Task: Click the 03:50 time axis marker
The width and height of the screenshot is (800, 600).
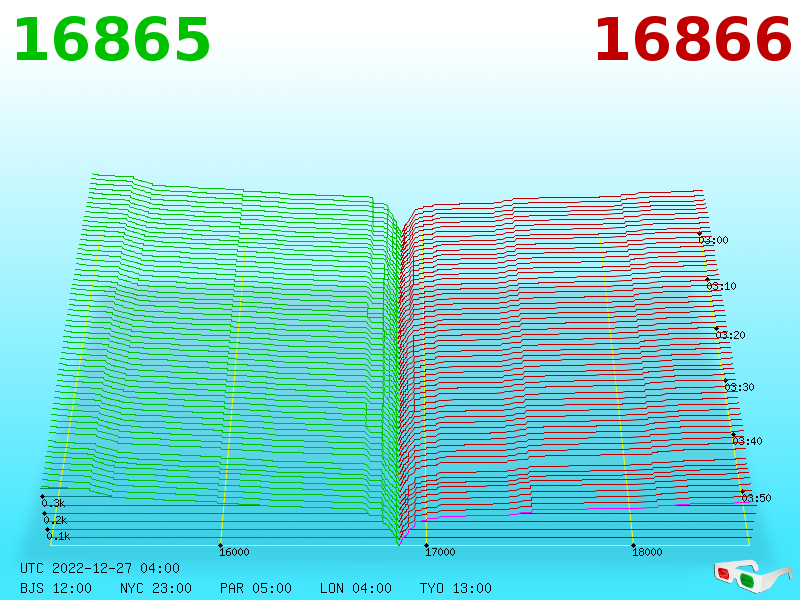Action: [x=757, y=498]
